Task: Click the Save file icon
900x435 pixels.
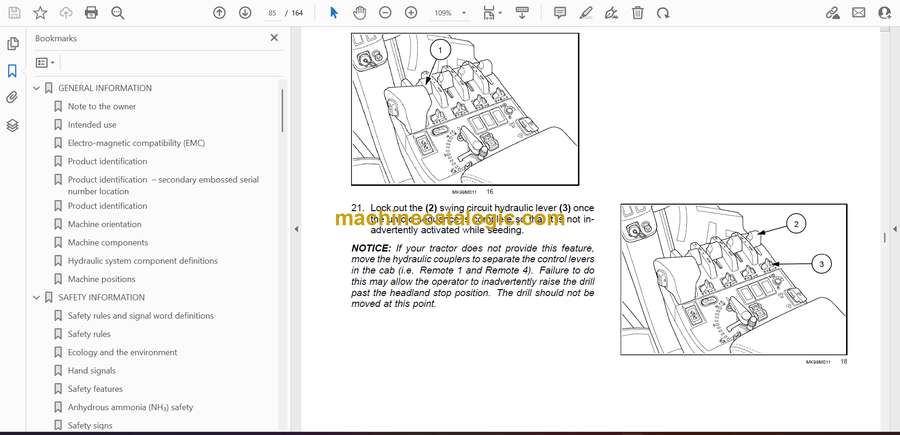Action: pyautogui.click(x=14, y=13)
